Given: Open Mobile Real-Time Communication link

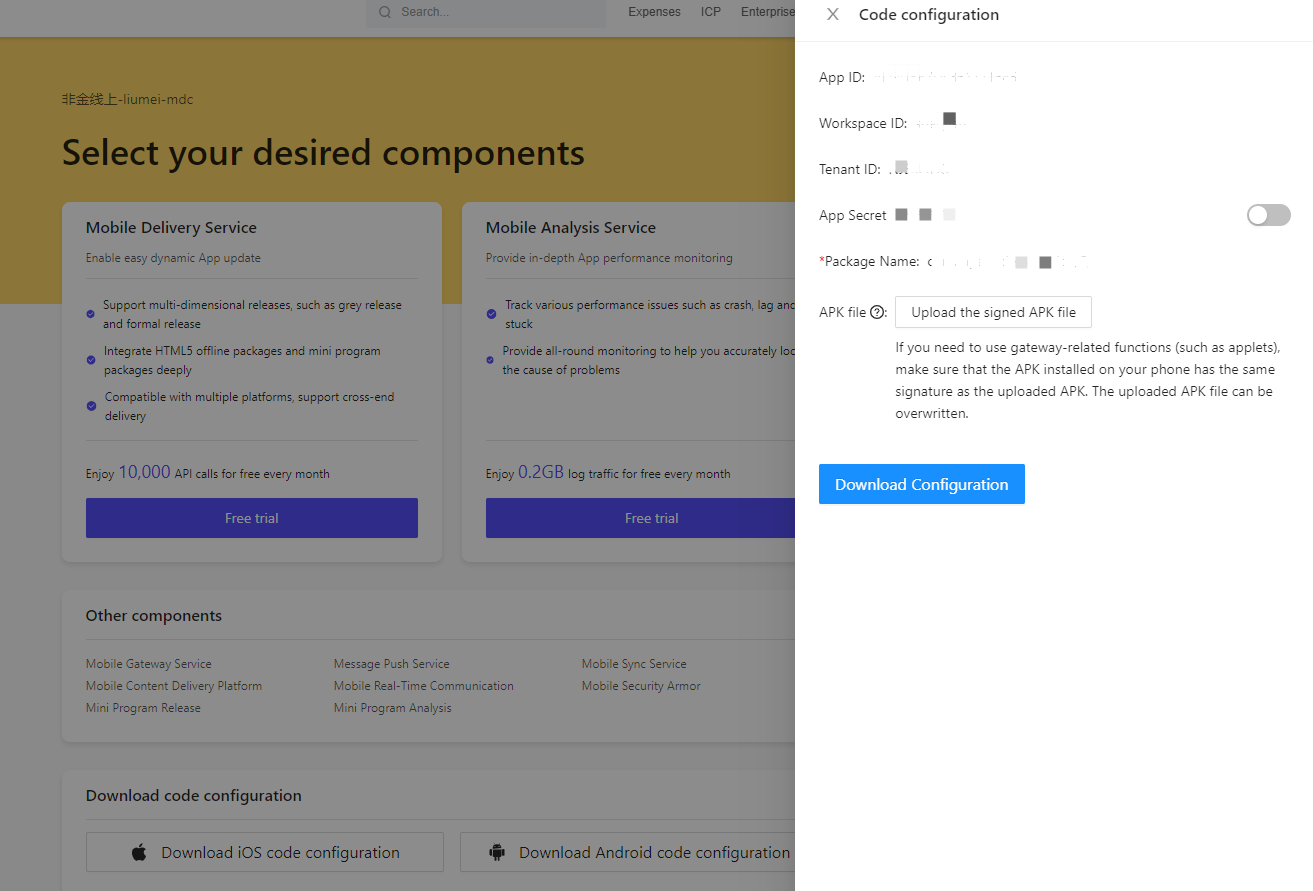Looking at the screenshot, I should pyautogui.click(x=424, y=686).
